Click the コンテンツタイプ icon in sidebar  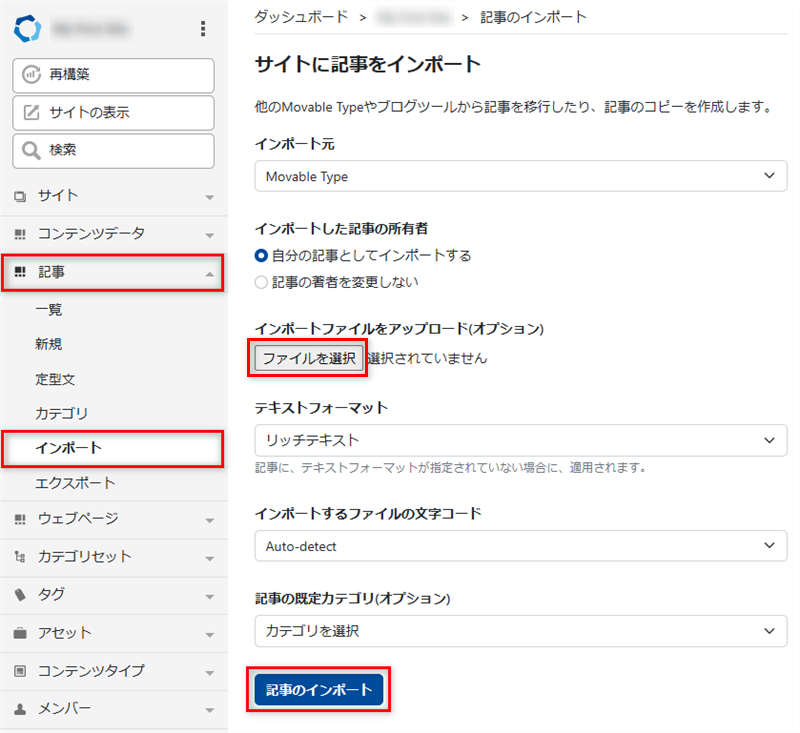[x=20, y=671]
